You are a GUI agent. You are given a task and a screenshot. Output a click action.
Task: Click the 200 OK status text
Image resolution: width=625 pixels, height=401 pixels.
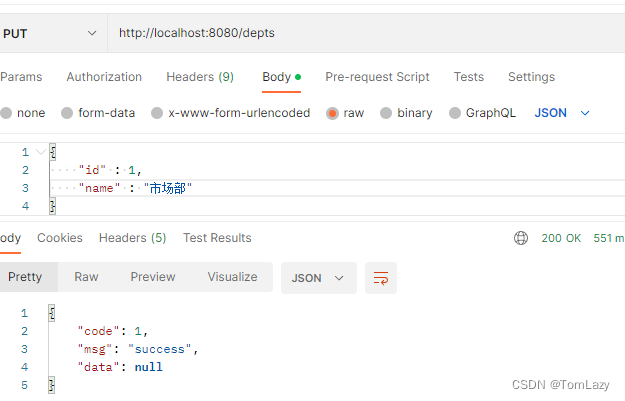click(559, 238)
